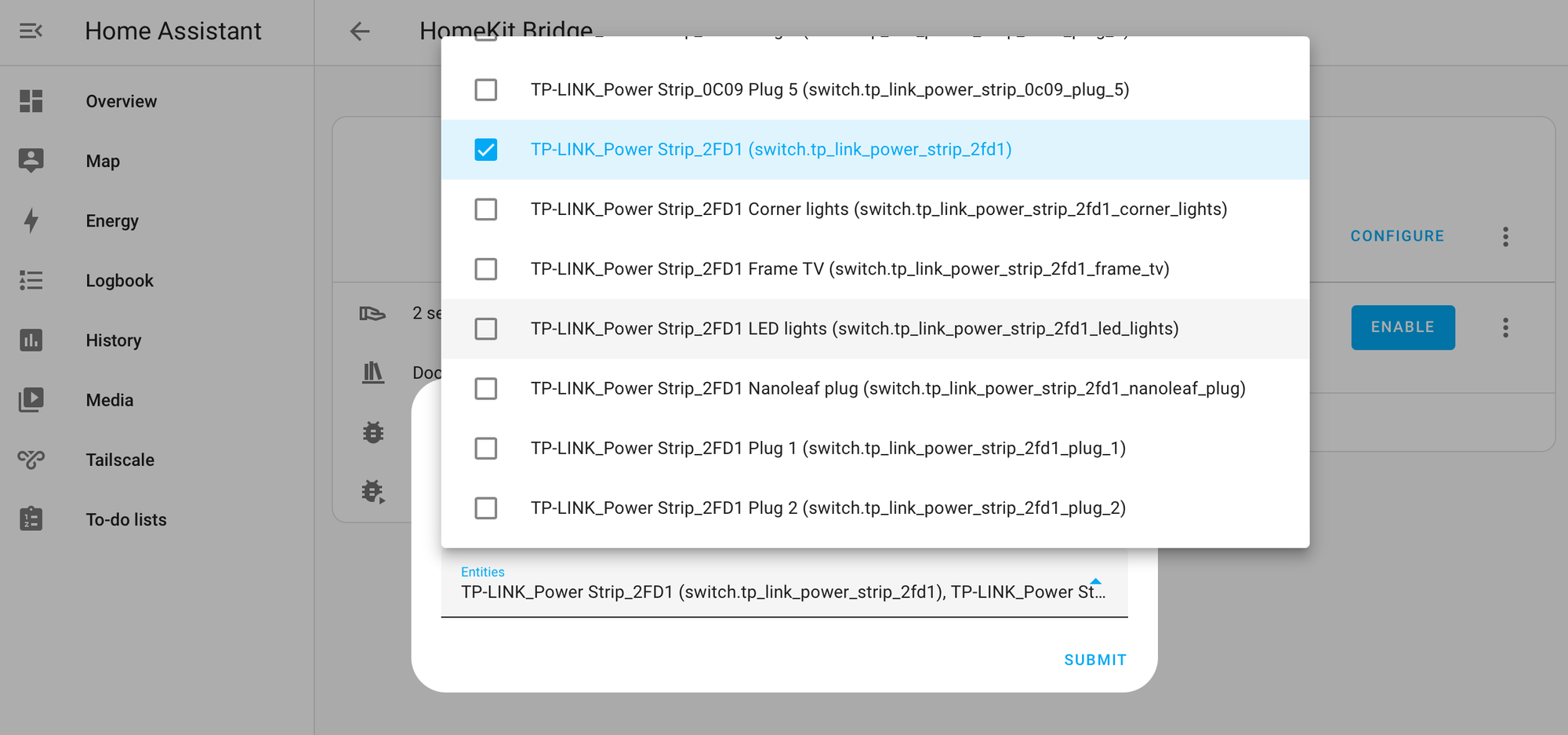Image resolution: width=1568 pixels, height=735 pixels.
Task: Open the Map icon in sidebar
Action: coord(31,161)
